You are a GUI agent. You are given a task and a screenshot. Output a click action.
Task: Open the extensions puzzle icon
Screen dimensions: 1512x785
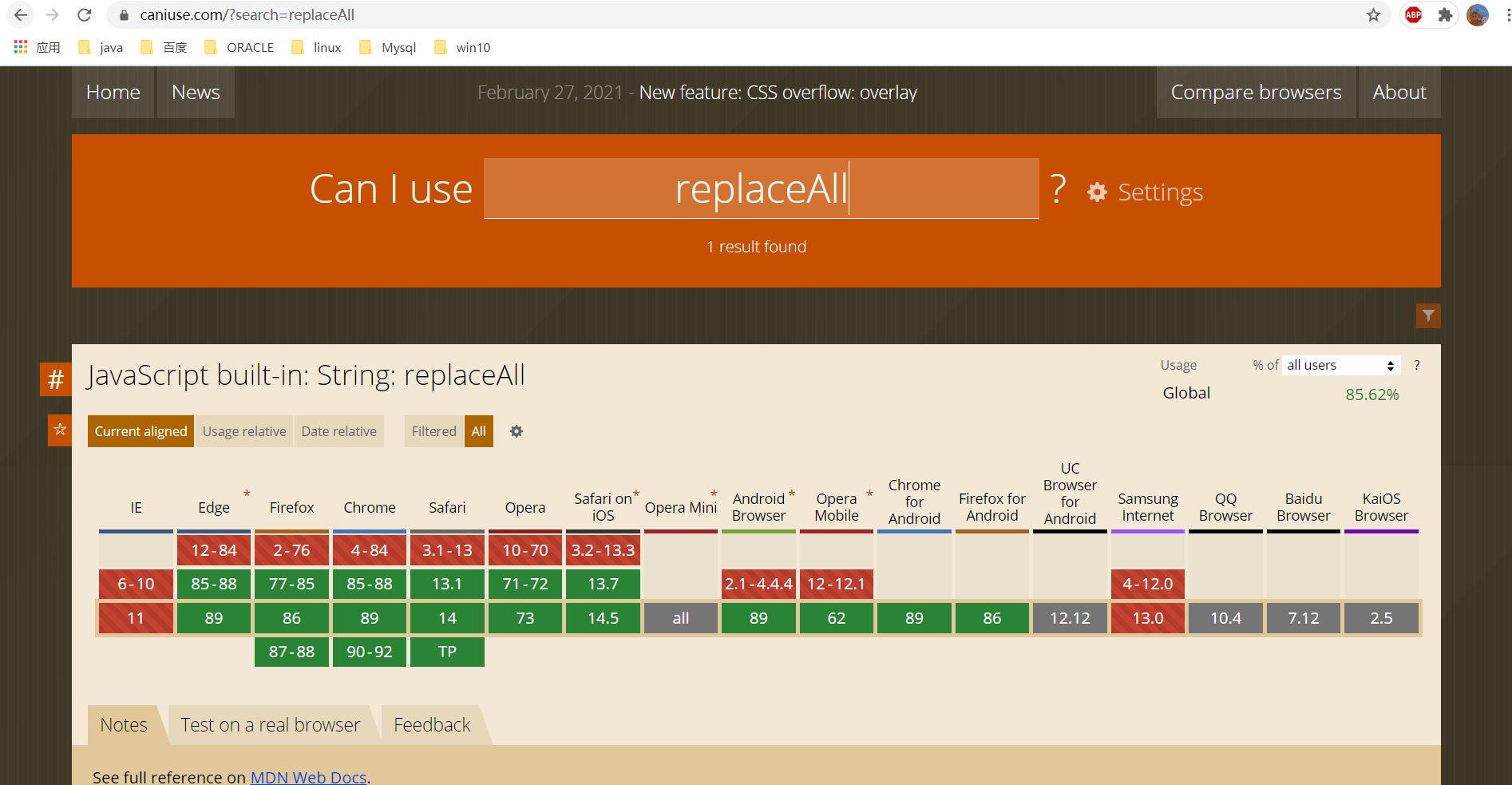[x=1445, y=14]
